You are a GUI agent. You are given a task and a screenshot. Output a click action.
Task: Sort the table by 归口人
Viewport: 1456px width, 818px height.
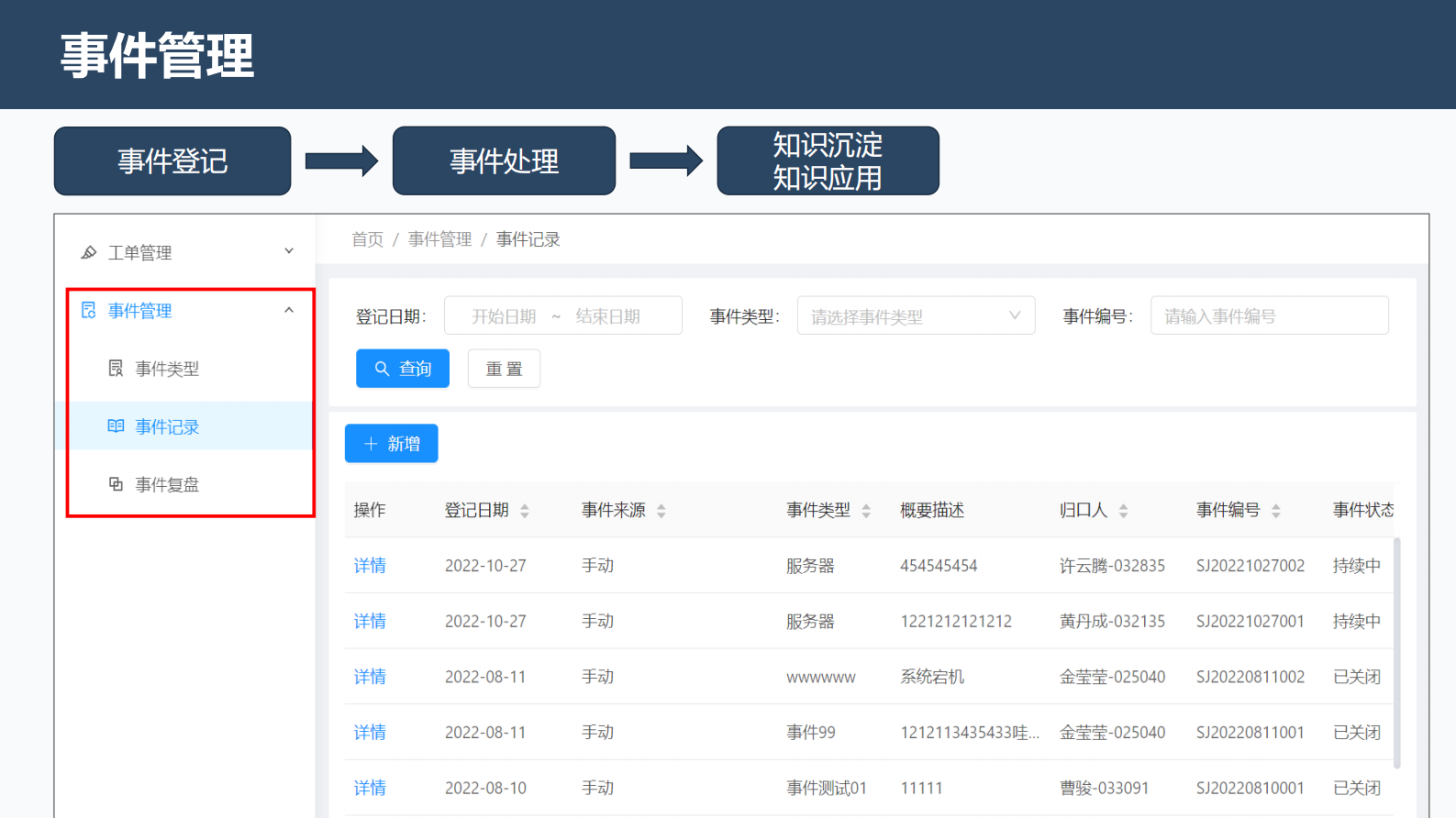click(1123, 511)
